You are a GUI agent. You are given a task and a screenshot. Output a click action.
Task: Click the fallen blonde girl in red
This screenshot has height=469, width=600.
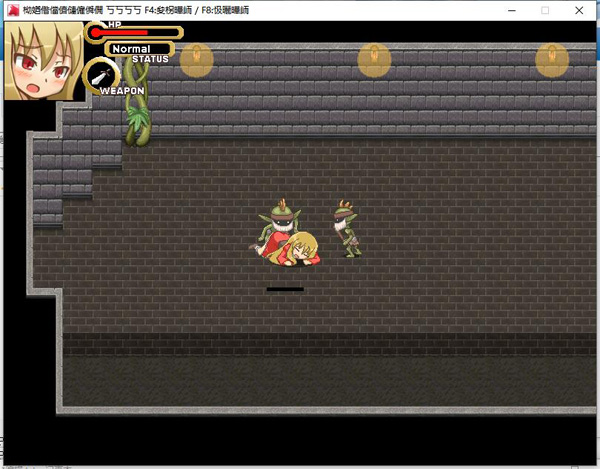[x=291, y=249]
